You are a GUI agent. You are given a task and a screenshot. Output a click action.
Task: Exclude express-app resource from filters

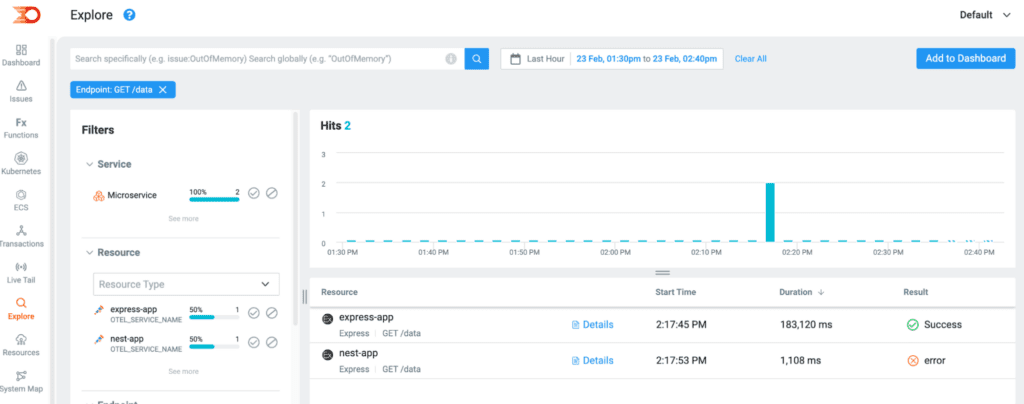click(271, 313)
